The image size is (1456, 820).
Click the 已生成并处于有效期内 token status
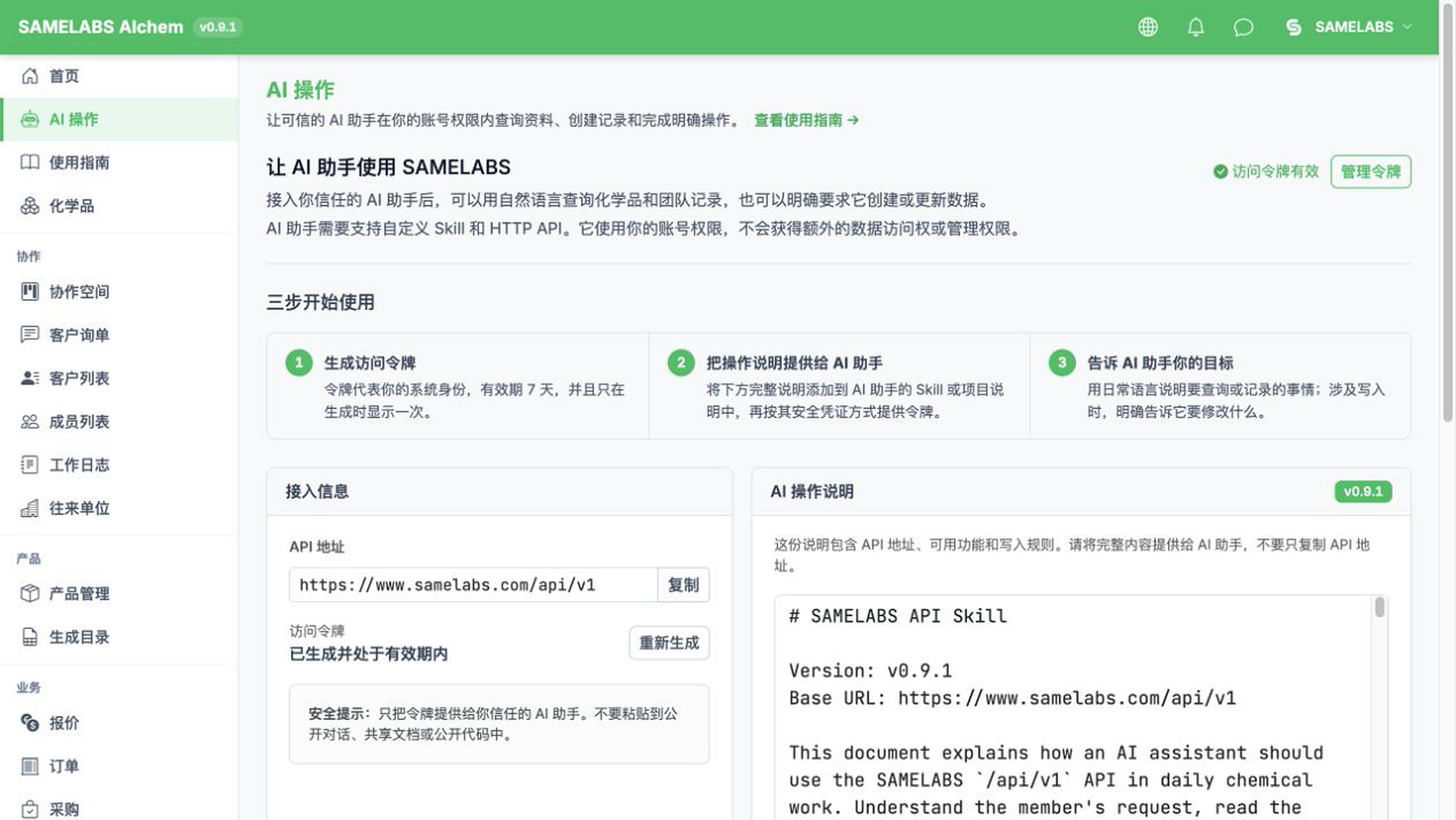click(x=368, y=654)
